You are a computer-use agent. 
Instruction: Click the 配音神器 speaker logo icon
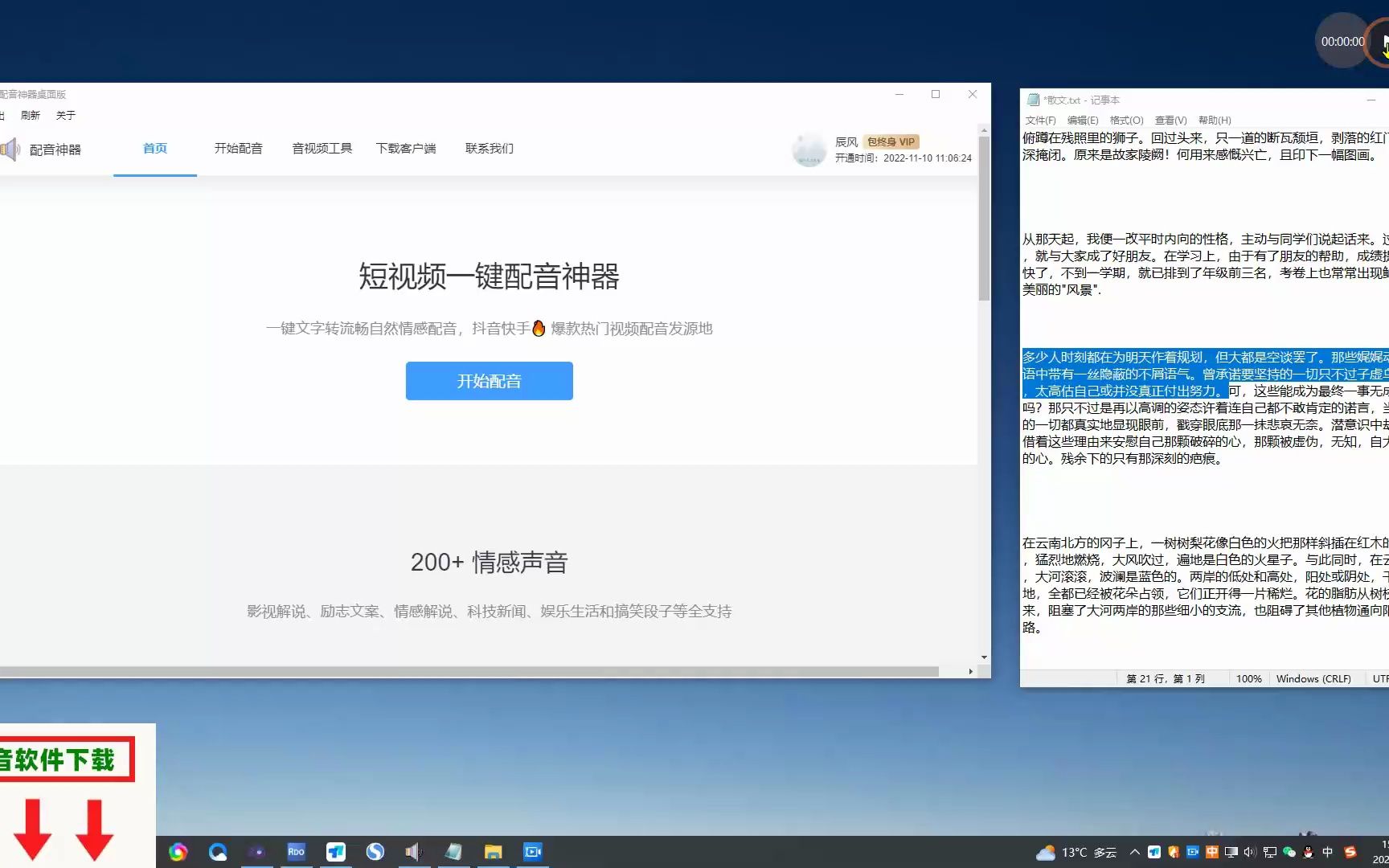point(10,149)
